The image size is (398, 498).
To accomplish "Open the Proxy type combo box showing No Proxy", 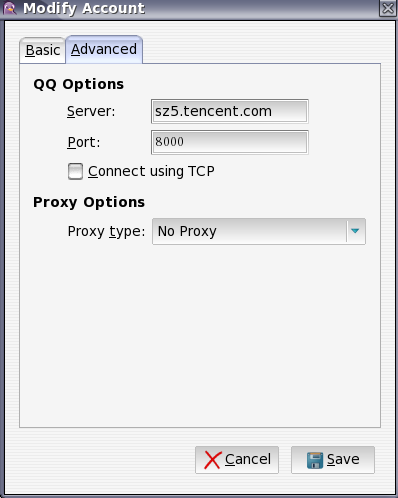I will [x=259, y=231].
